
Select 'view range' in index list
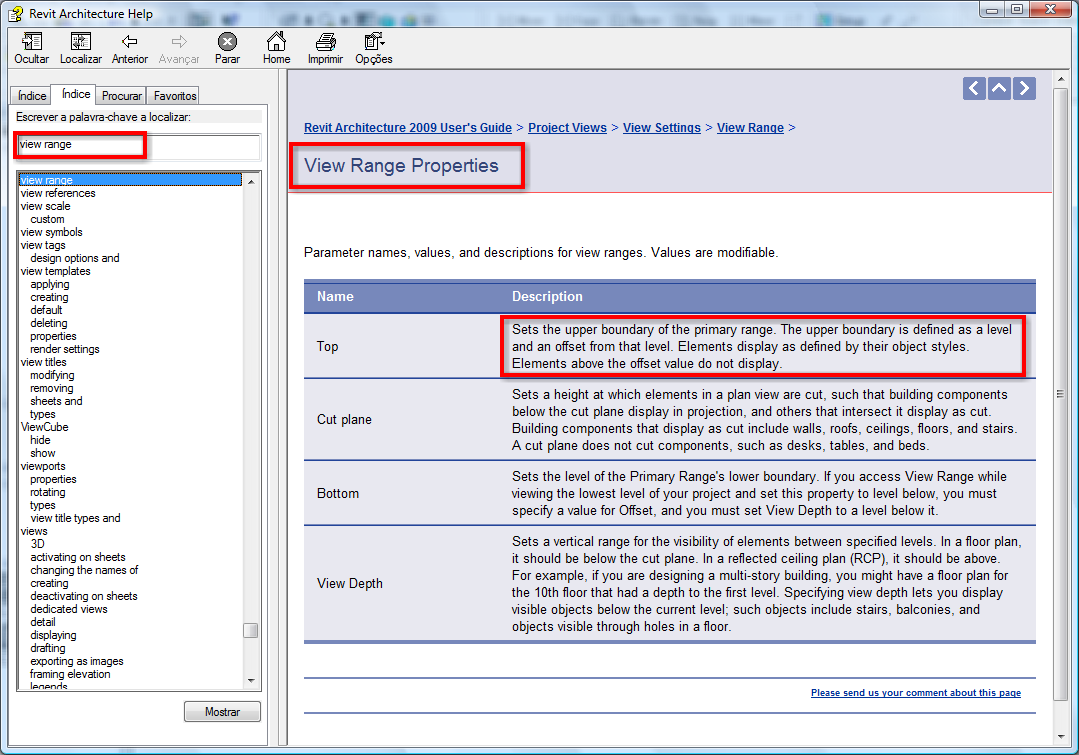(x=131, y=180)
